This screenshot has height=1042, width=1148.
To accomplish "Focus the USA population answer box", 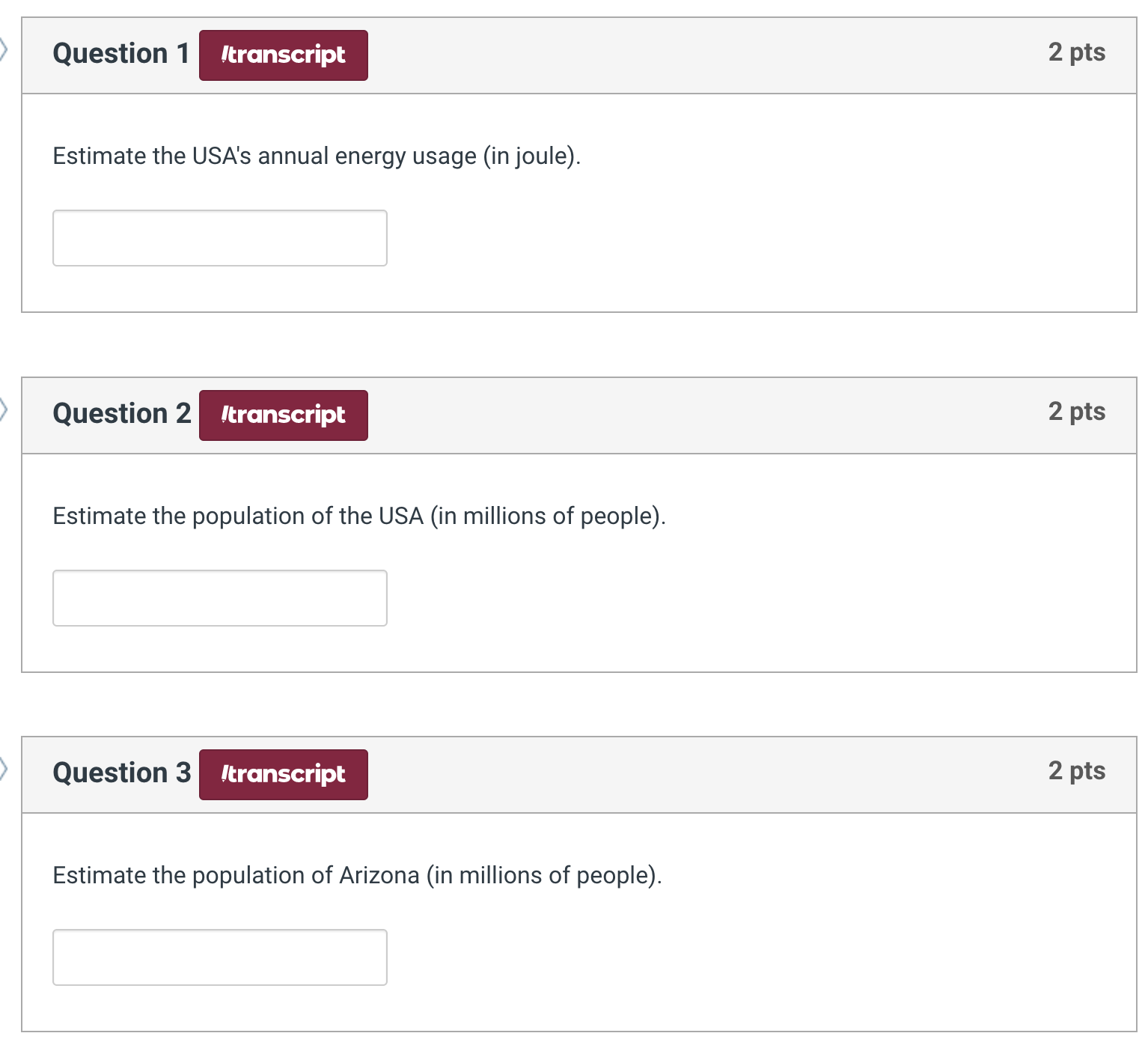I will (220, 598).
